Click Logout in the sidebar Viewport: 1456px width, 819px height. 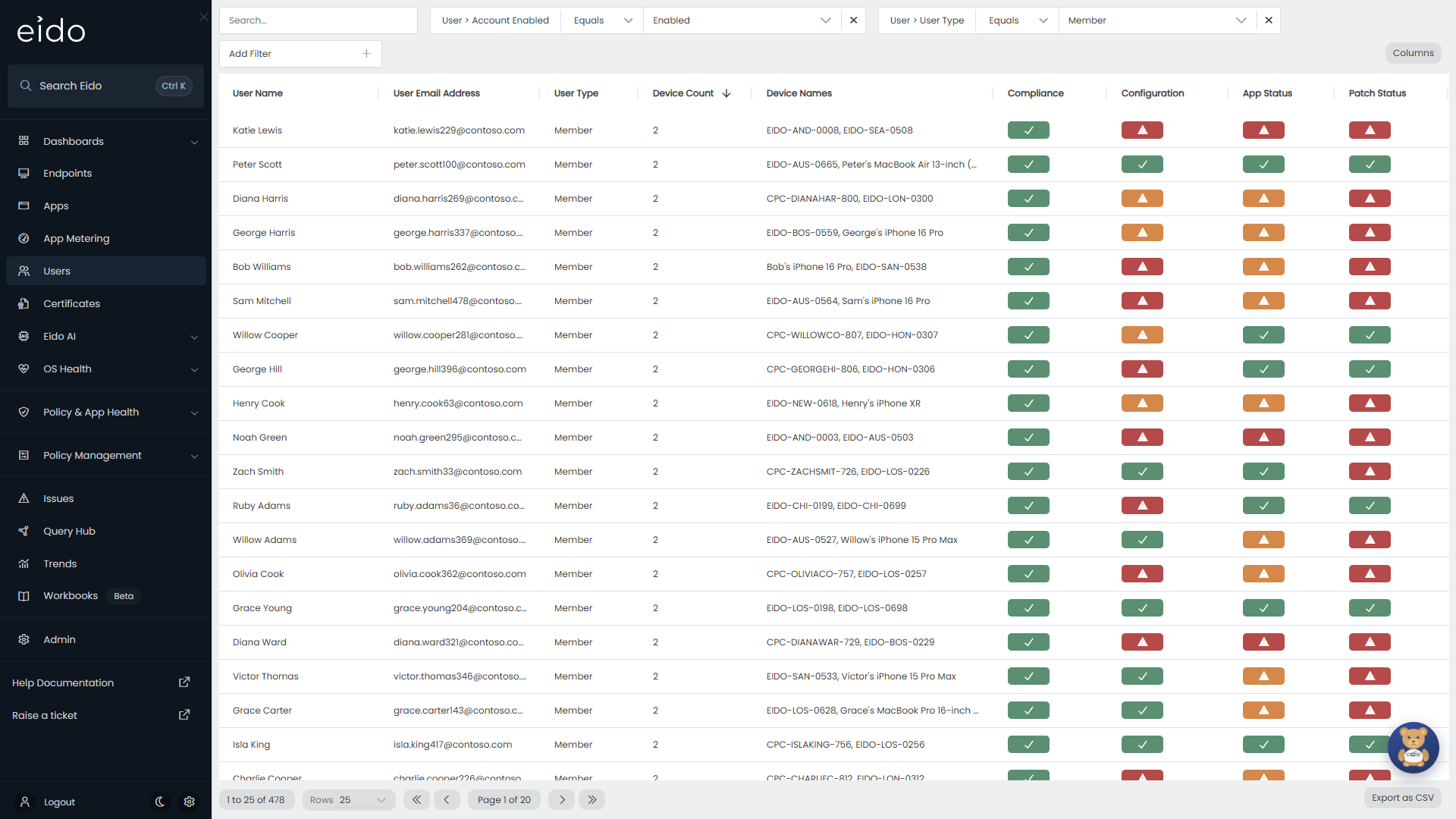pyautogui.click(x=59, y=802)
